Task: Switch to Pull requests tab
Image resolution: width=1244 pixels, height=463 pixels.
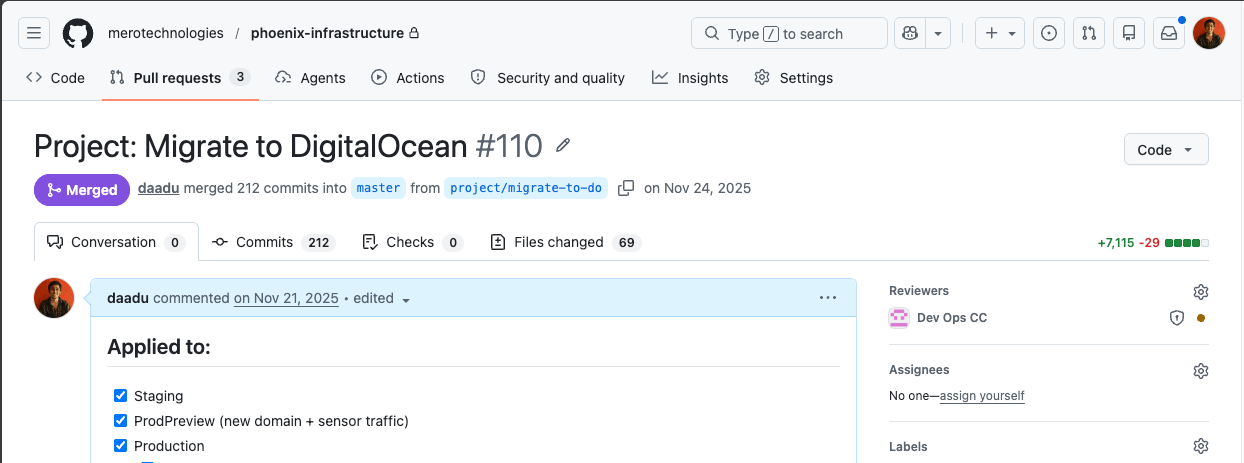Action: [180, 78]
